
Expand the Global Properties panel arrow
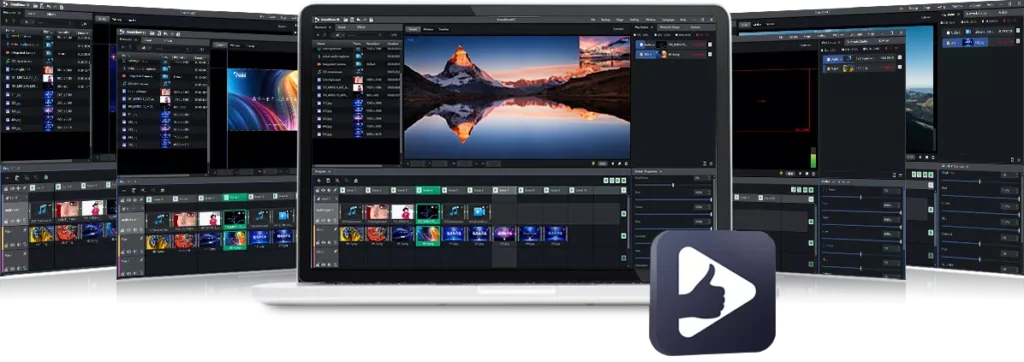click(660, 171)
